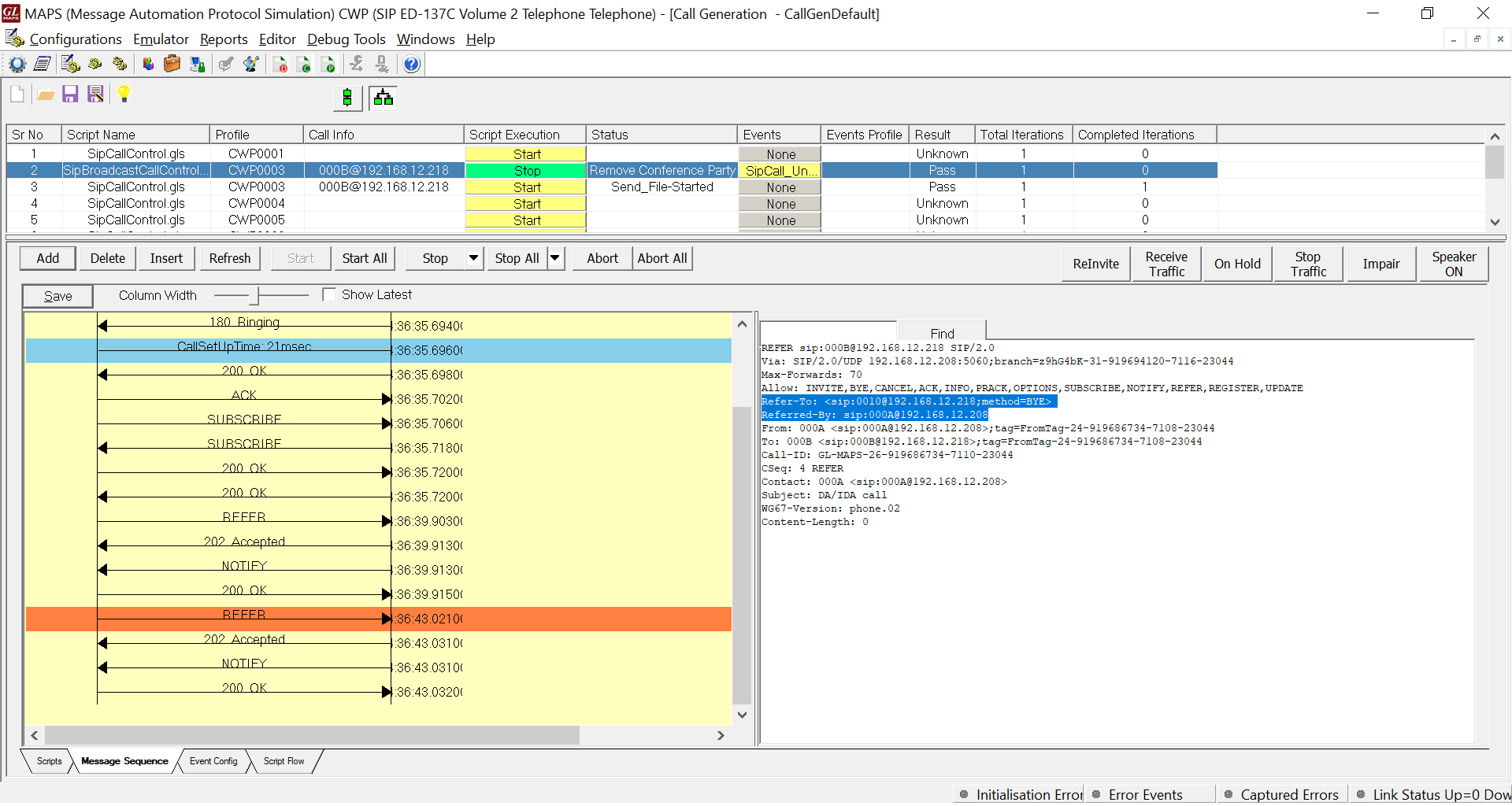Open Events dropdown SipCall_Un... in row 2
The image size is (1512, 806).
[x=780, y=171]
